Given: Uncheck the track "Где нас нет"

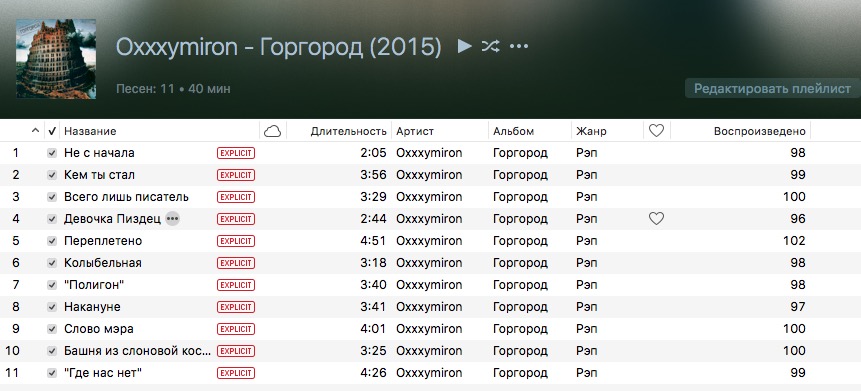Looking at the screenshot, I should pyautogui.click(x=52, y=373).
